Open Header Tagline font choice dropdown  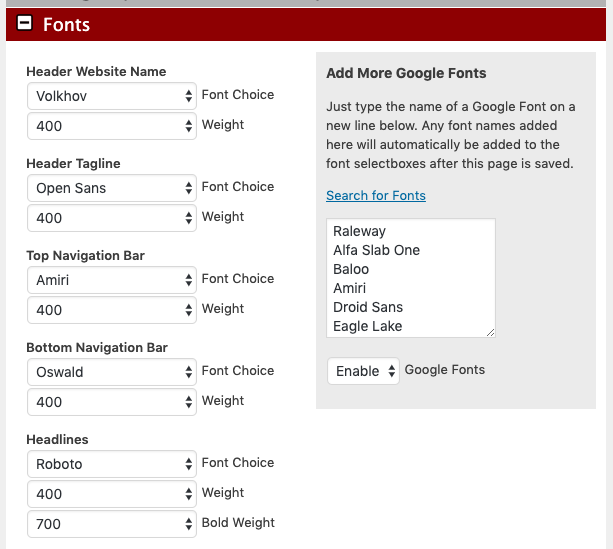[x=112, y=188]
